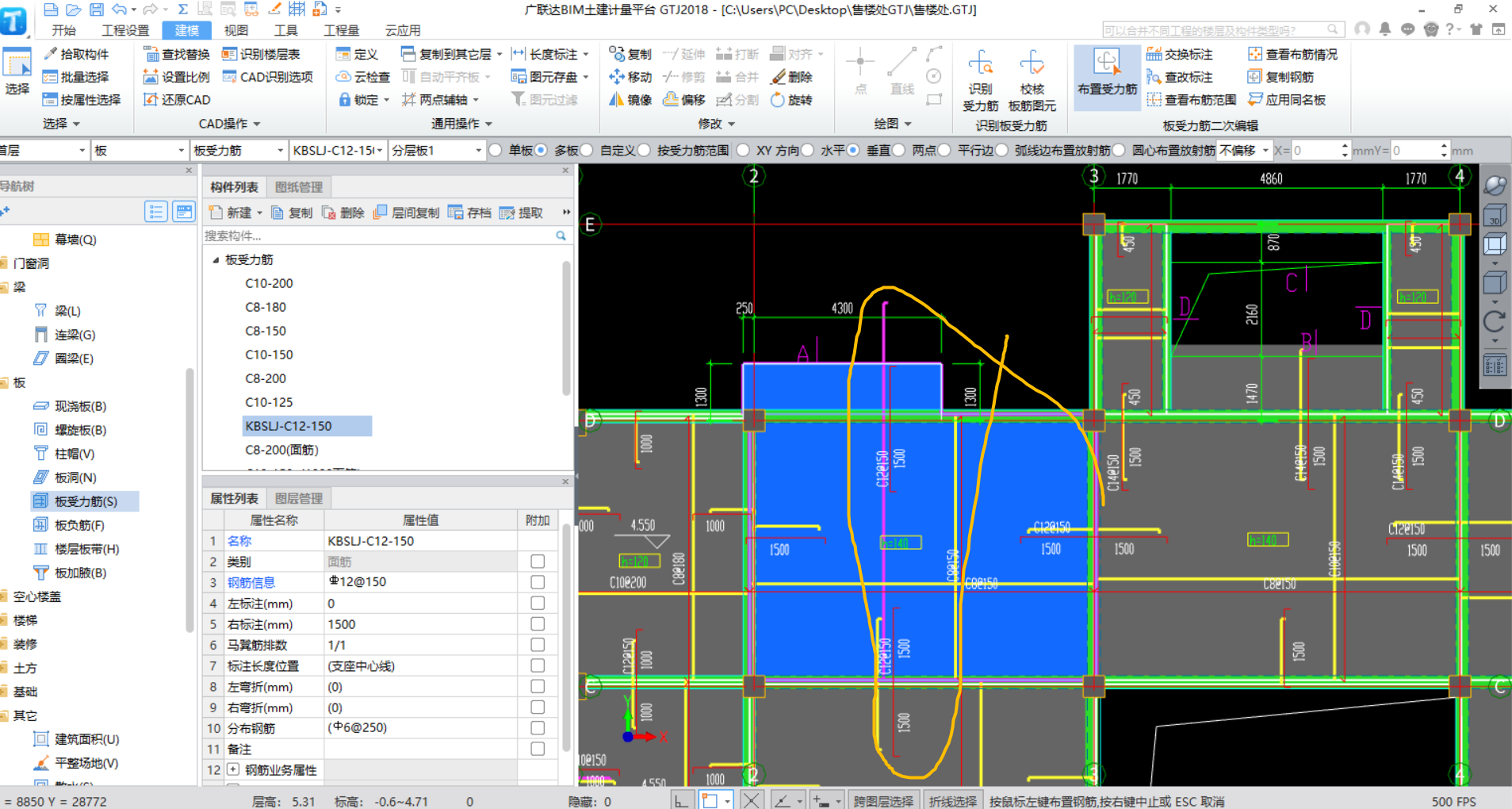Click the 旋转 rotate tool

pyautogui.click(x=791, y=100)
